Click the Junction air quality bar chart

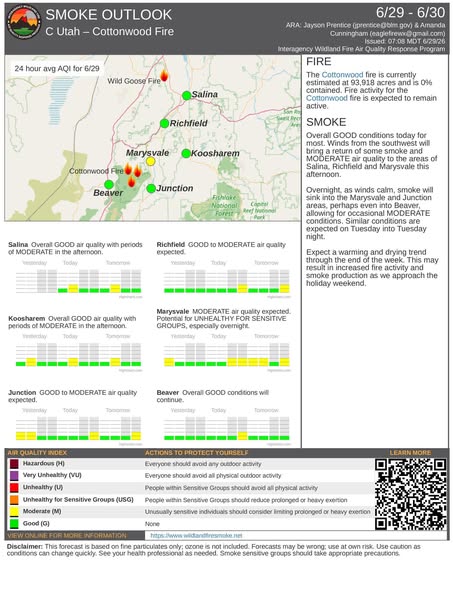(79, 427)
